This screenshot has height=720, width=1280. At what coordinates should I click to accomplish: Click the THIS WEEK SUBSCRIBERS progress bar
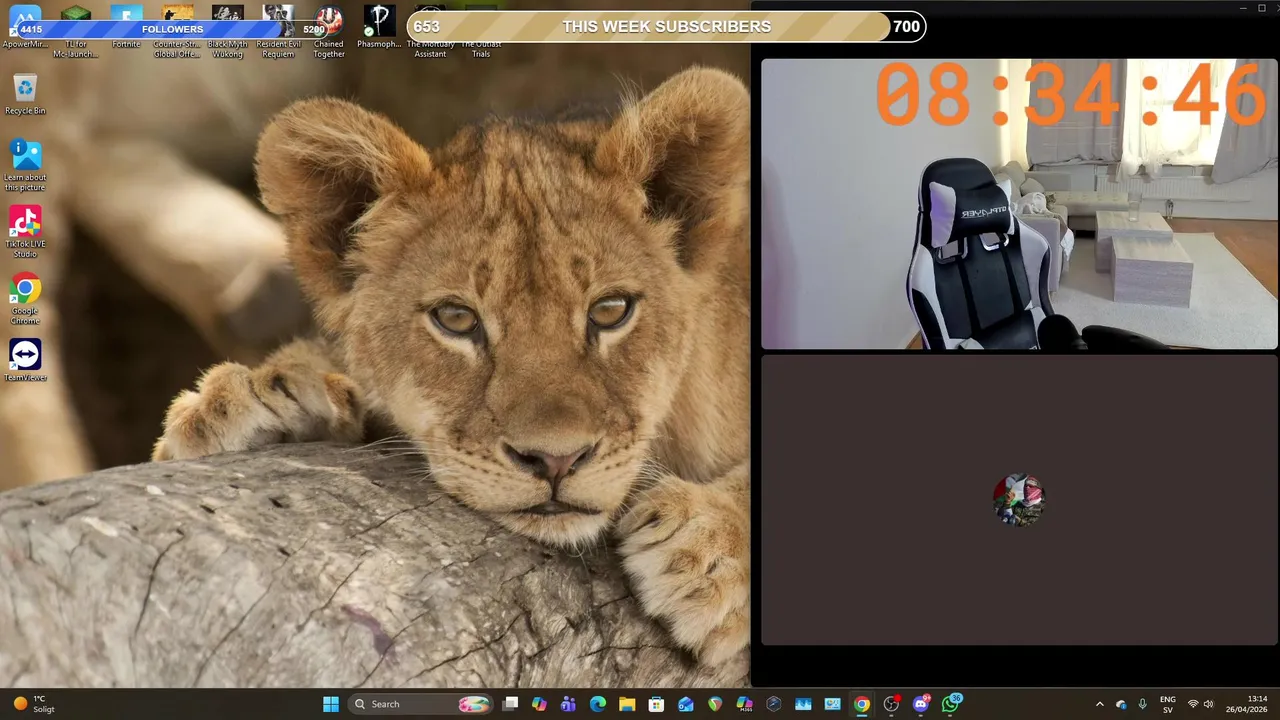(666, 27)
